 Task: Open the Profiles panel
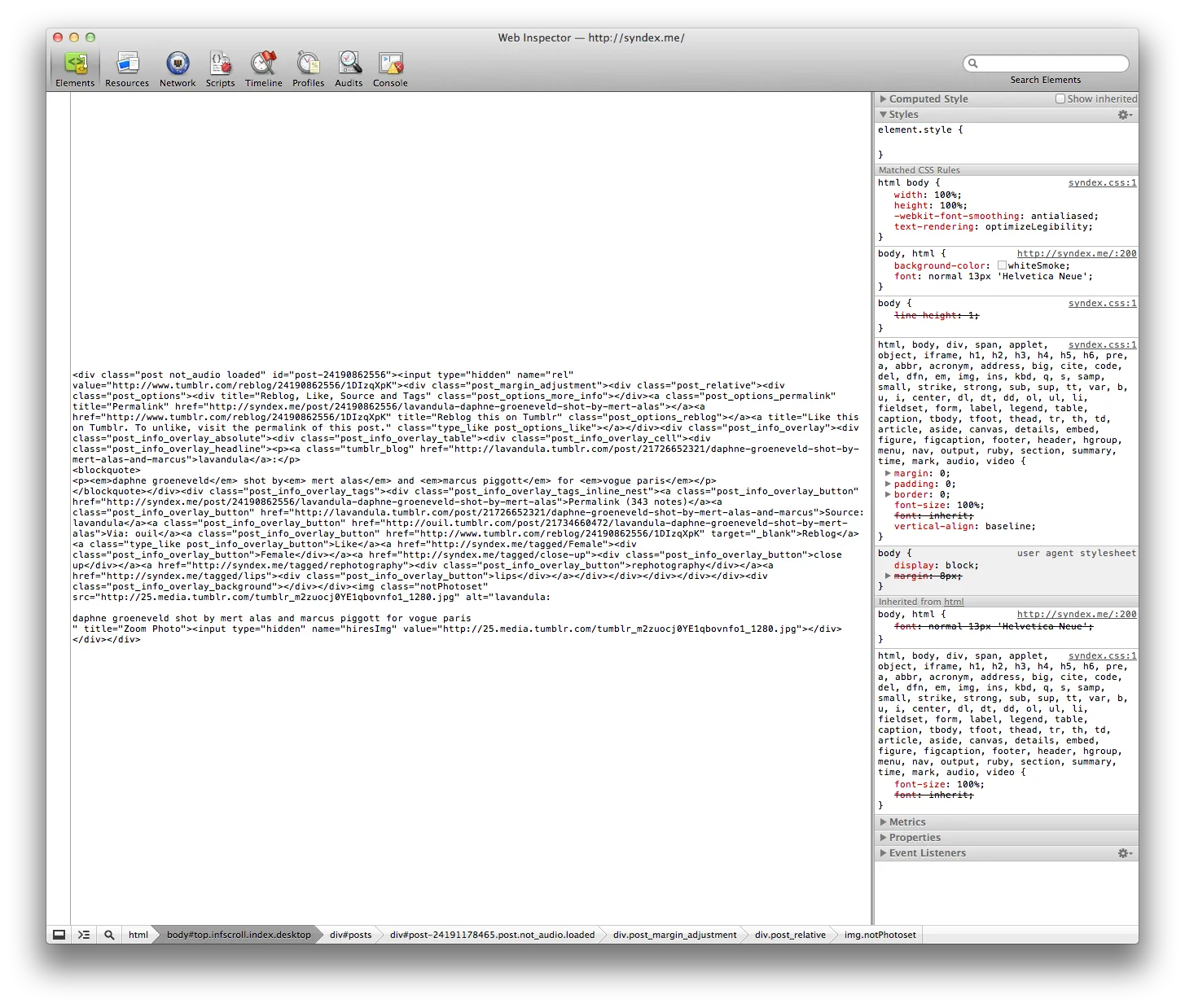pos(308,69)
